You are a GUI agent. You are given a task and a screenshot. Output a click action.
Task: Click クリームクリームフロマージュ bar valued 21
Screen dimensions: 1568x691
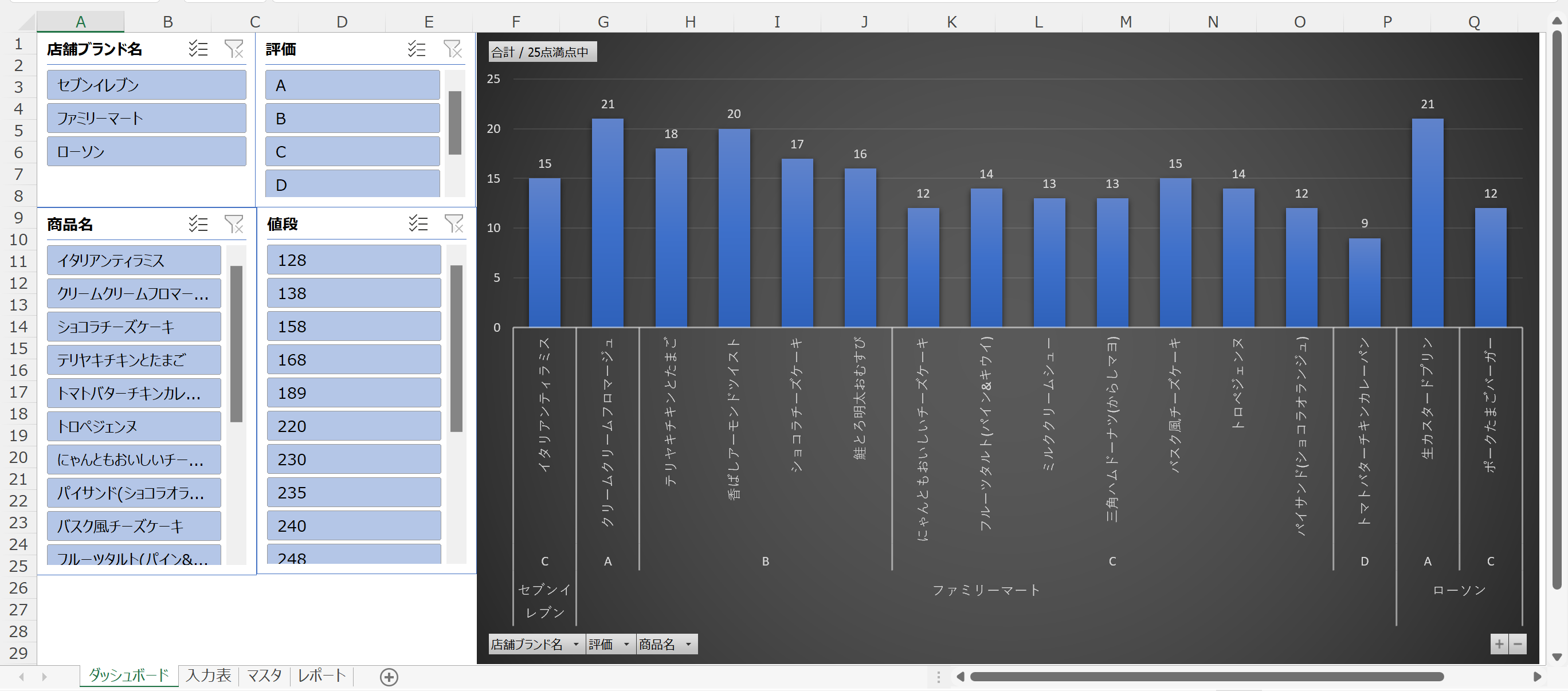click(x=607, y=222)
